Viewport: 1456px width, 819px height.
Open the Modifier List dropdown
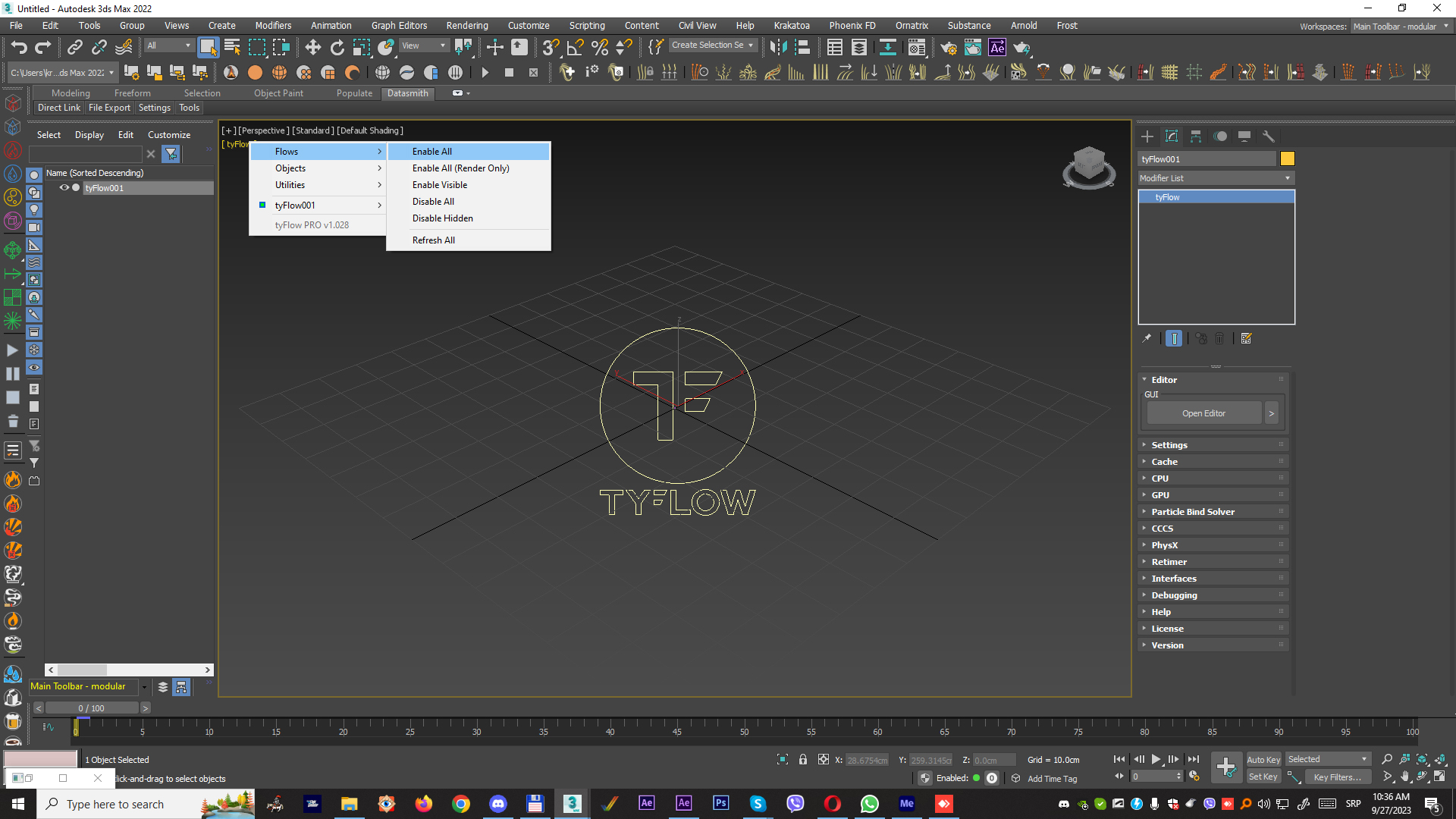click(1216, 178)
